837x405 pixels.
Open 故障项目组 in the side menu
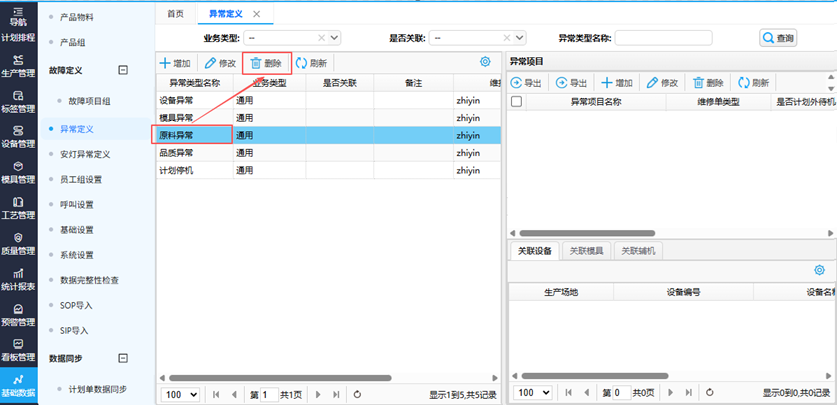90,101
